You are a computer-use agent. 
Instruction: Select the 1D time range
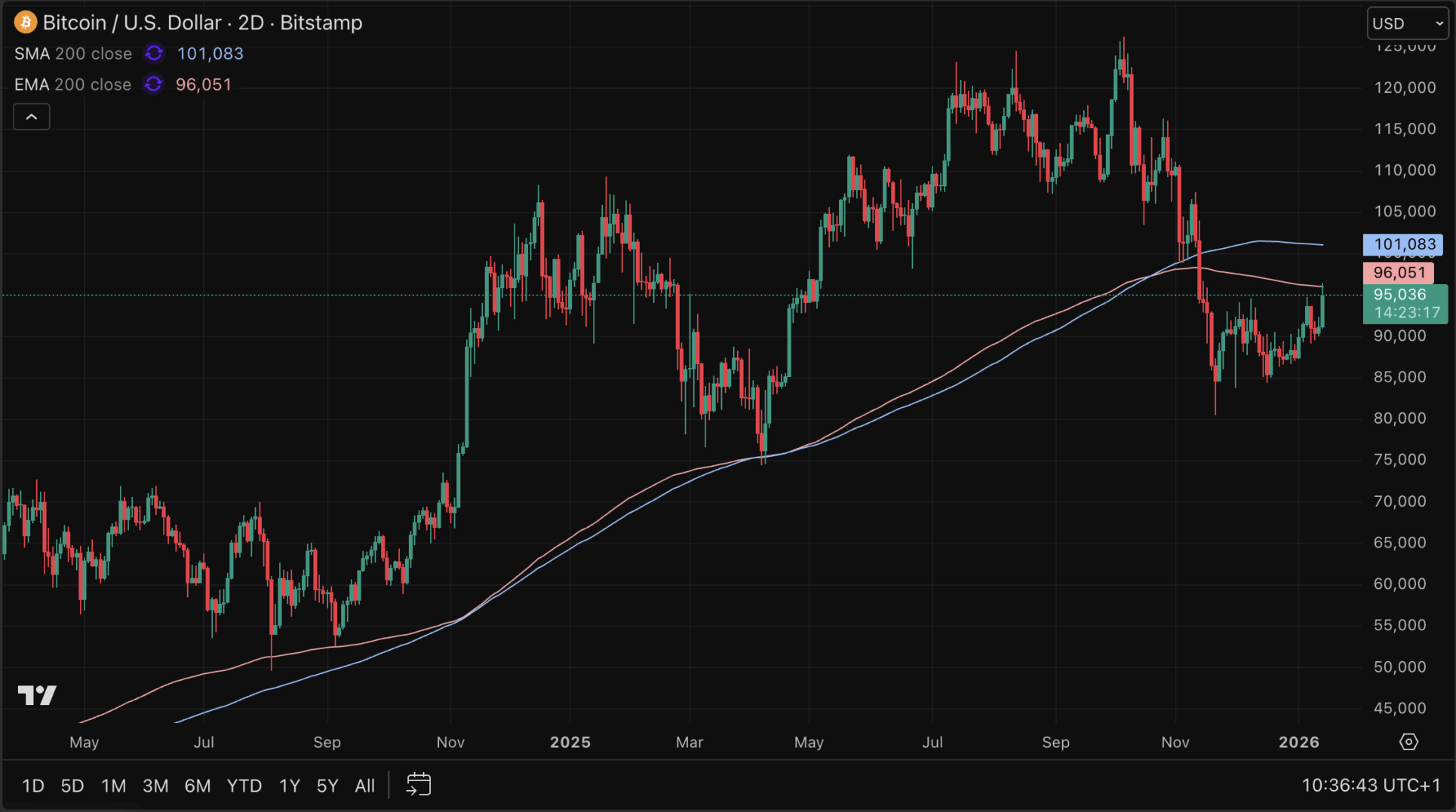32,786
